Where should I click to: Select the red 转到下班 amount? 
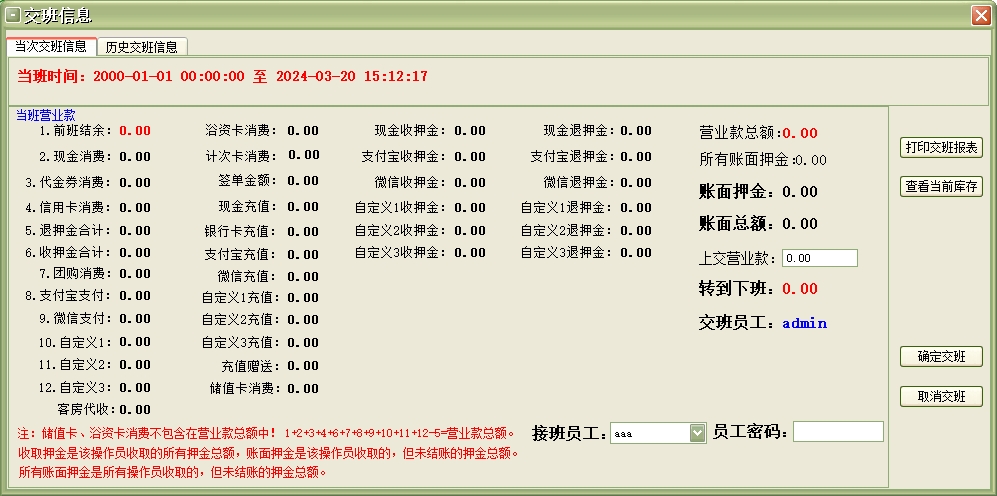point(800,289)
